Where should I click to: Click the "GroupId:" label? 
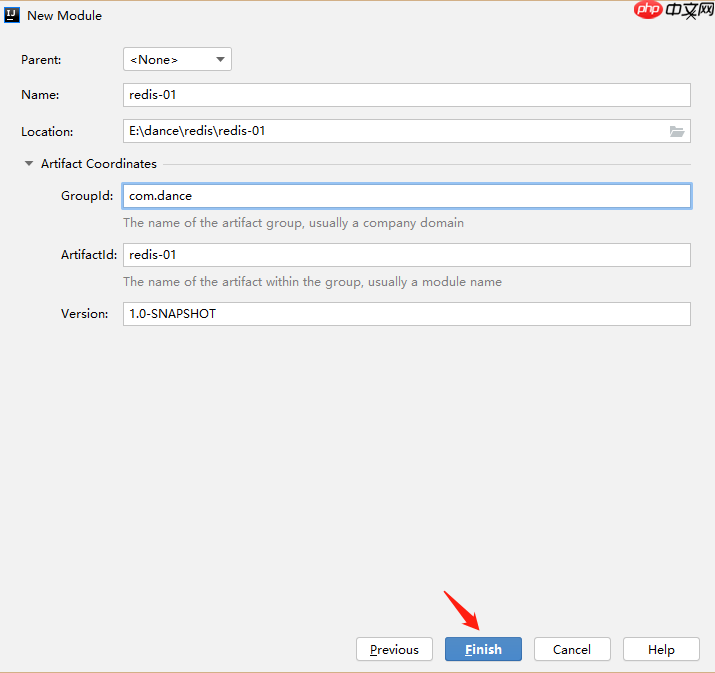click(87, 196)
